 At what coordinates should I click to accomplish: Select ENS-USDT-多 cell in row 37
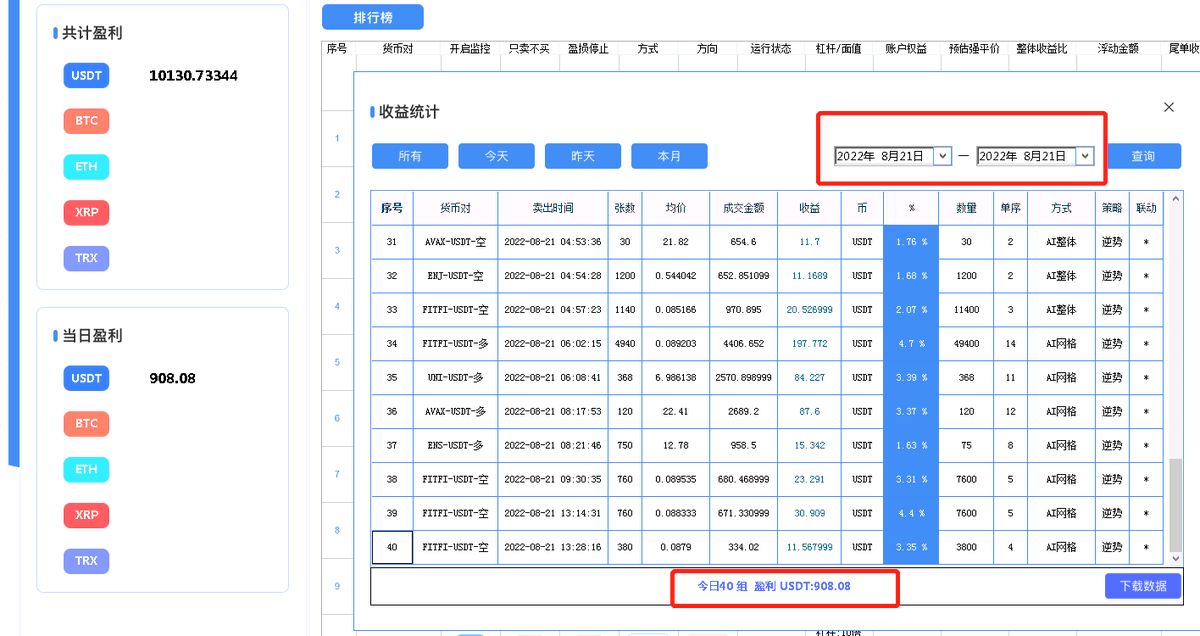(x=455, y=446)
